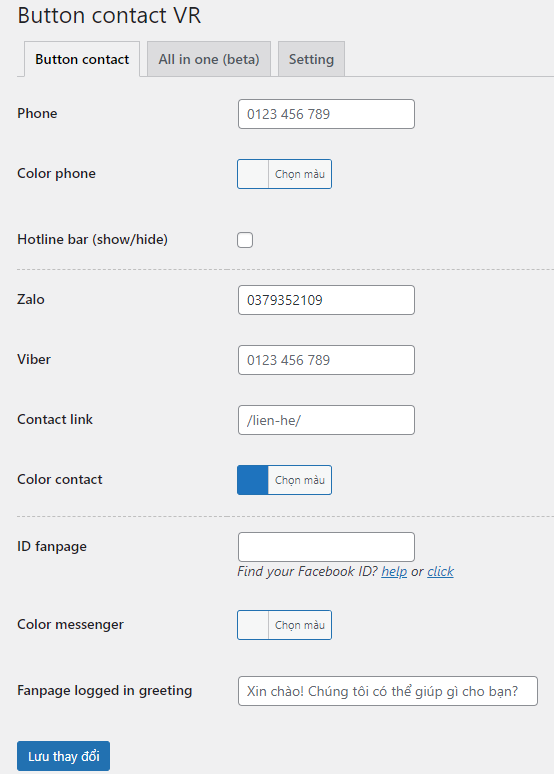Click the Color phone swatch

pos(253,174)
